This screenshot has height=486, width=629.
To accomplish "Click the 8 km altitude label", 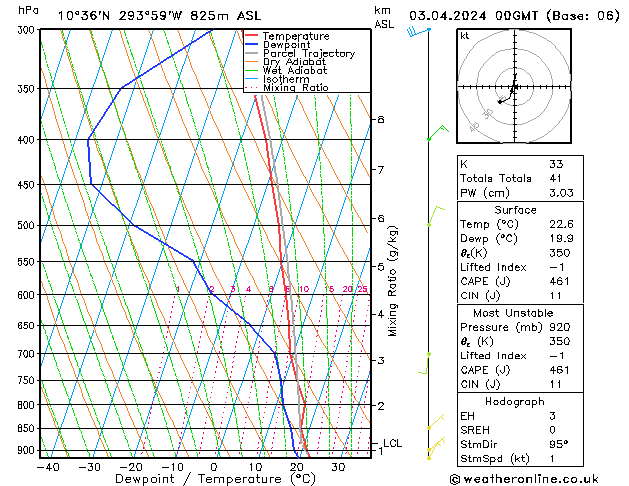I will (x=380, y=119).
